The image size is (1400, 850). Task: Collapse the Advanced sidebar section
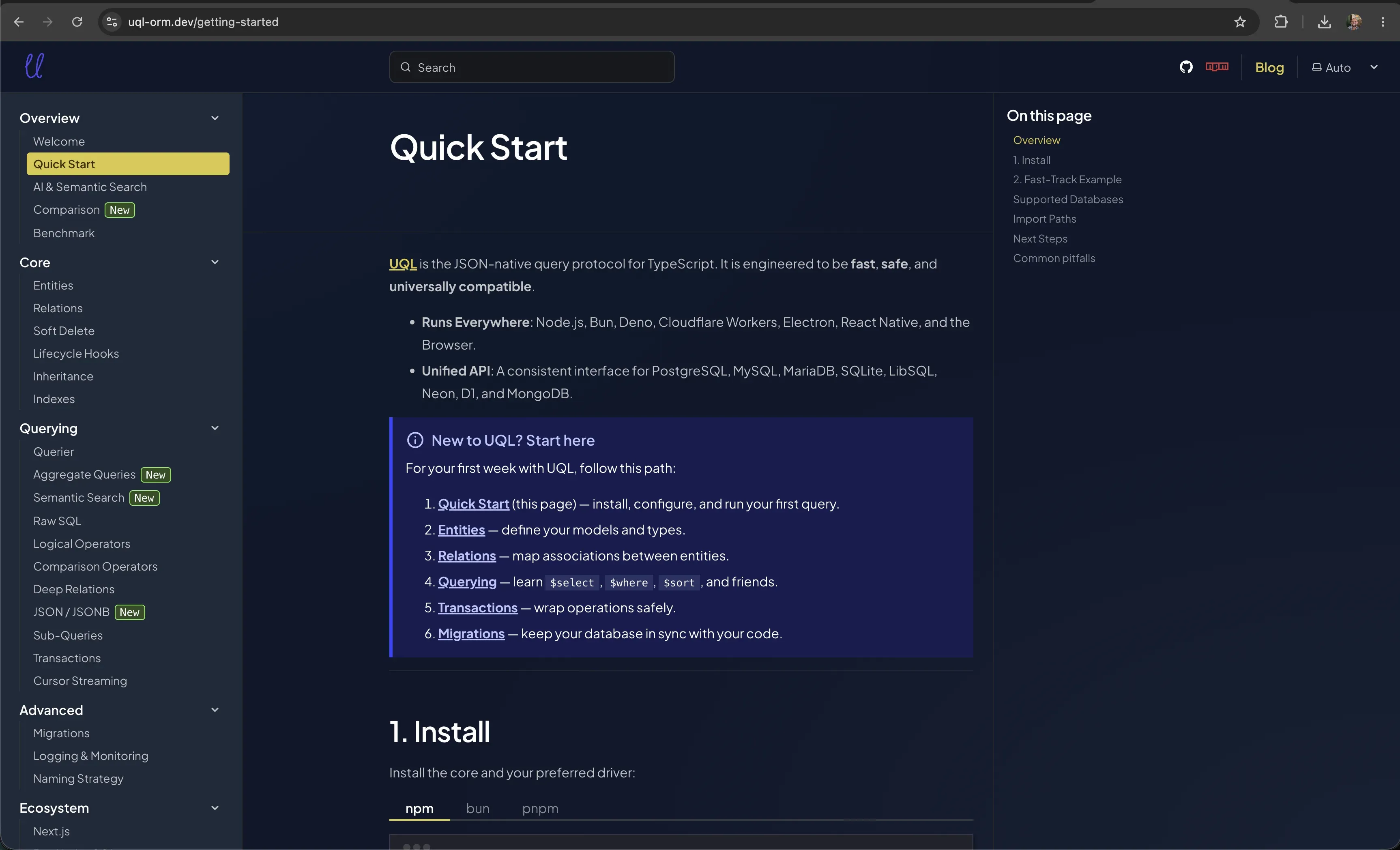click(x=215, y=710)
